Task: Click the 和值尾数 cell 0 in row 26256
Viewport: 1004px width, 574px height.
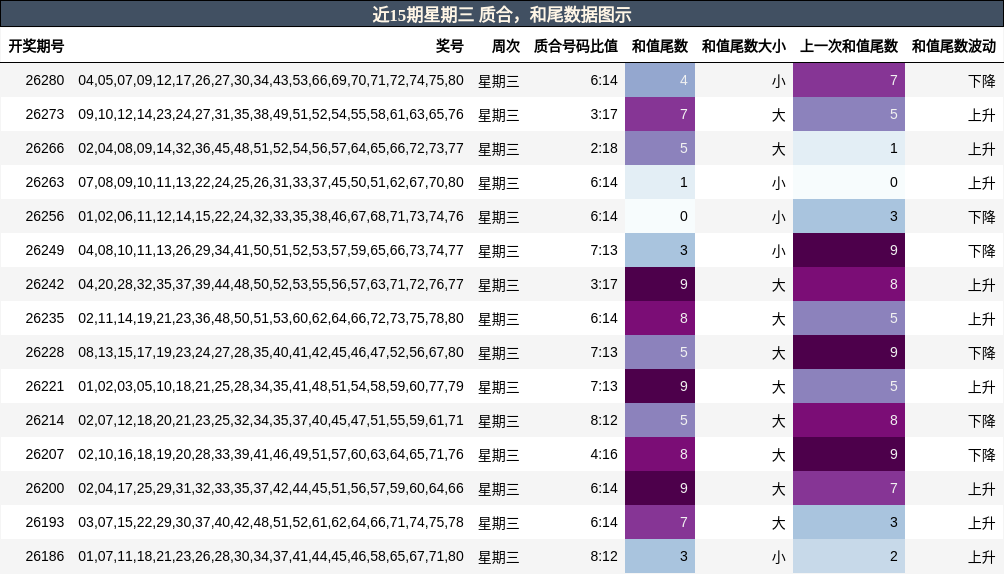Action: tap(660, 216)
